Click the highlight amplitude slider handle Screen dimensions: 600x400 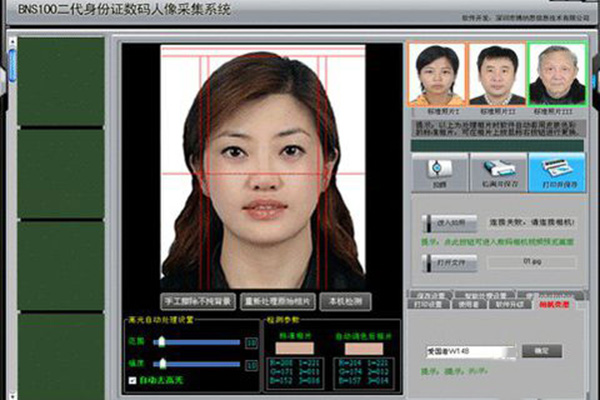[160, 364]
